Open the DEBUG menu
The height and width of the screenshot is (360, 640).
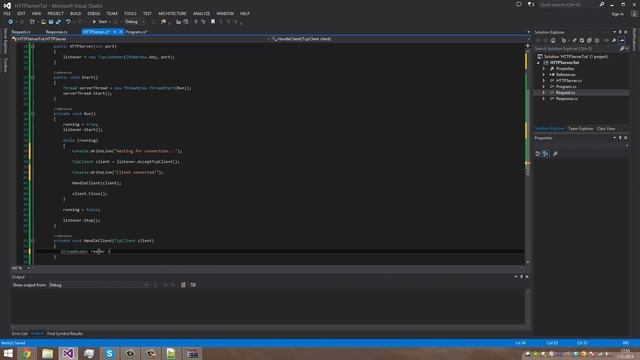click(94, 13)
